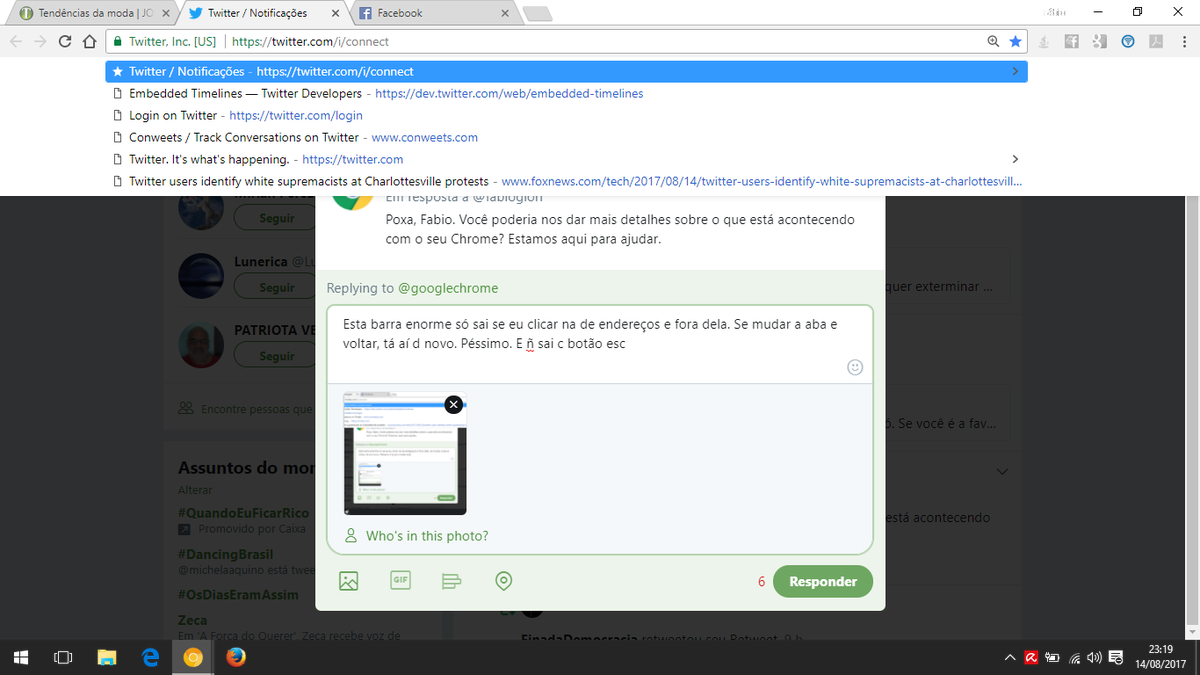Choose the Conweets / Track Conversations suggestion
Screen dimensions: 1200x675
pyautogui.click(x=566, y=137)
